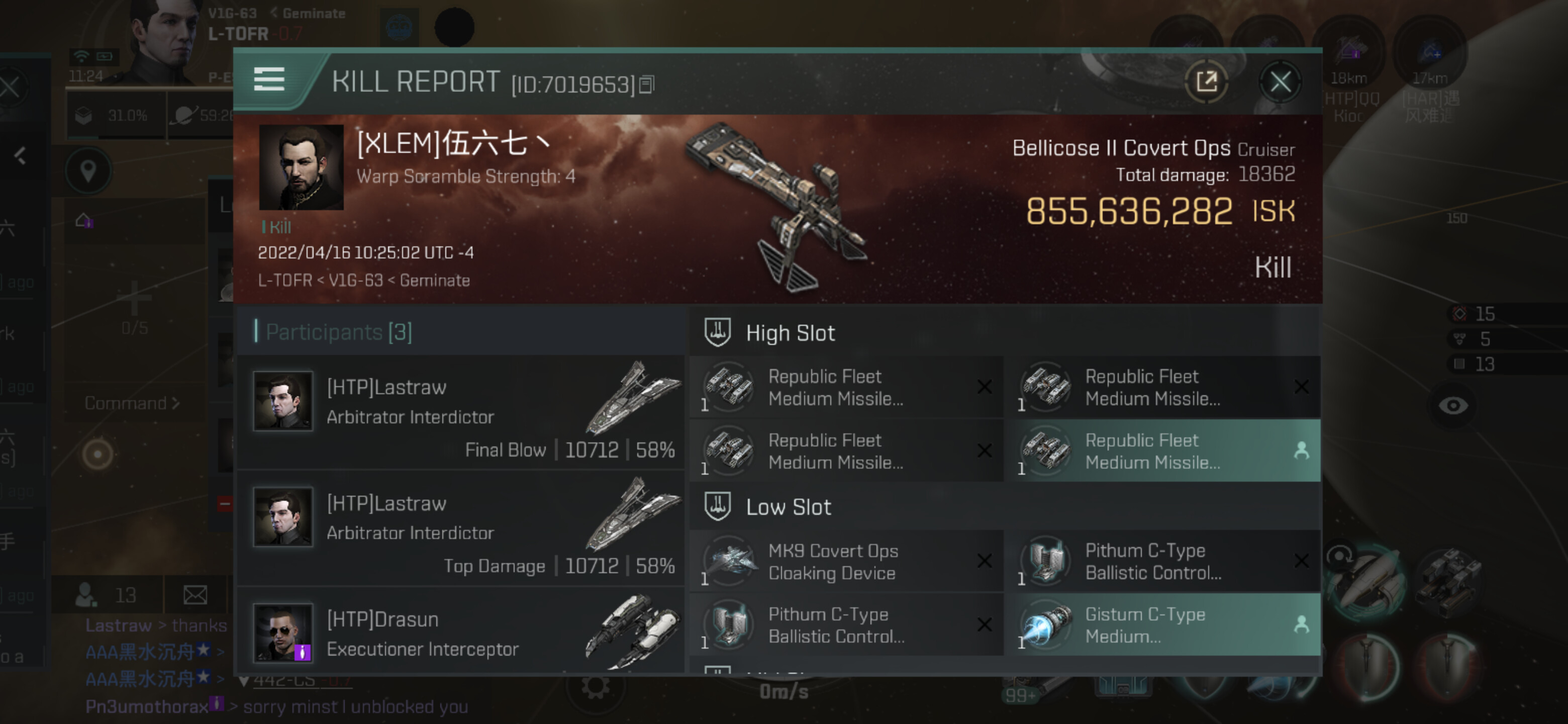Copy the kill report ID
This screenshot has width=1568, height=724.
[x=646, y=84]
